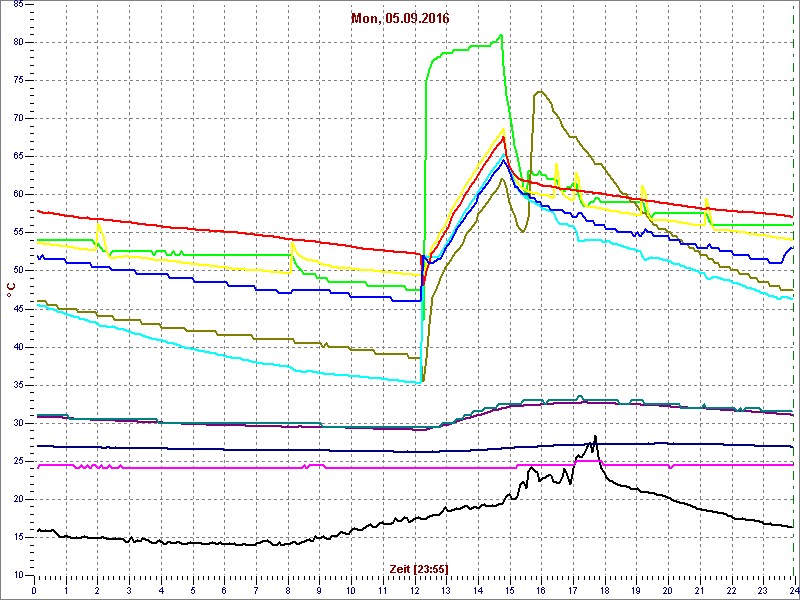Pick hour 18 label on the time axis

click(604, 589)
